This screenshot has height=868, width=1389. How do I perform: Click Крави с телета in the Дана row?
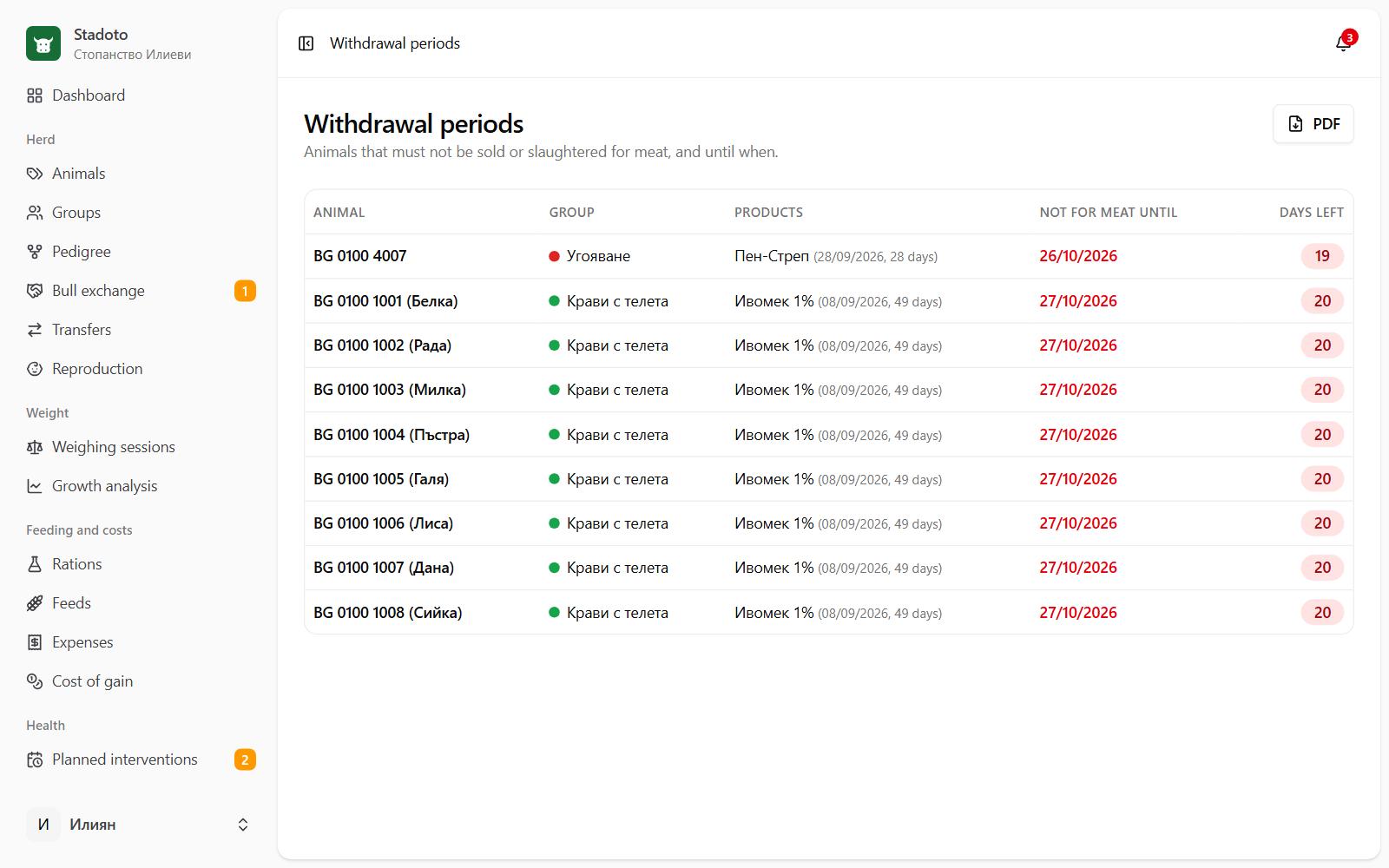click(x=617, y=568)
